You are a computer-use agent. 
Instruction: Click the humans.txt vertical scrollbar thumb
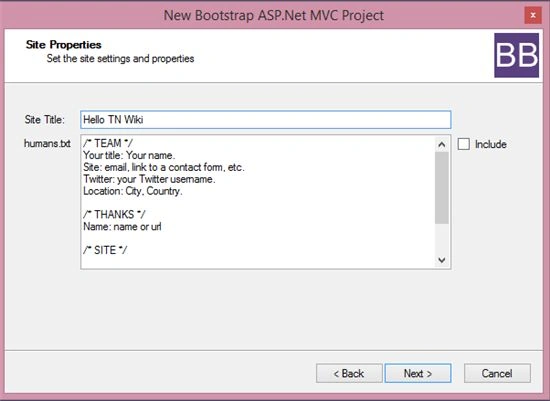pos(442,188)
